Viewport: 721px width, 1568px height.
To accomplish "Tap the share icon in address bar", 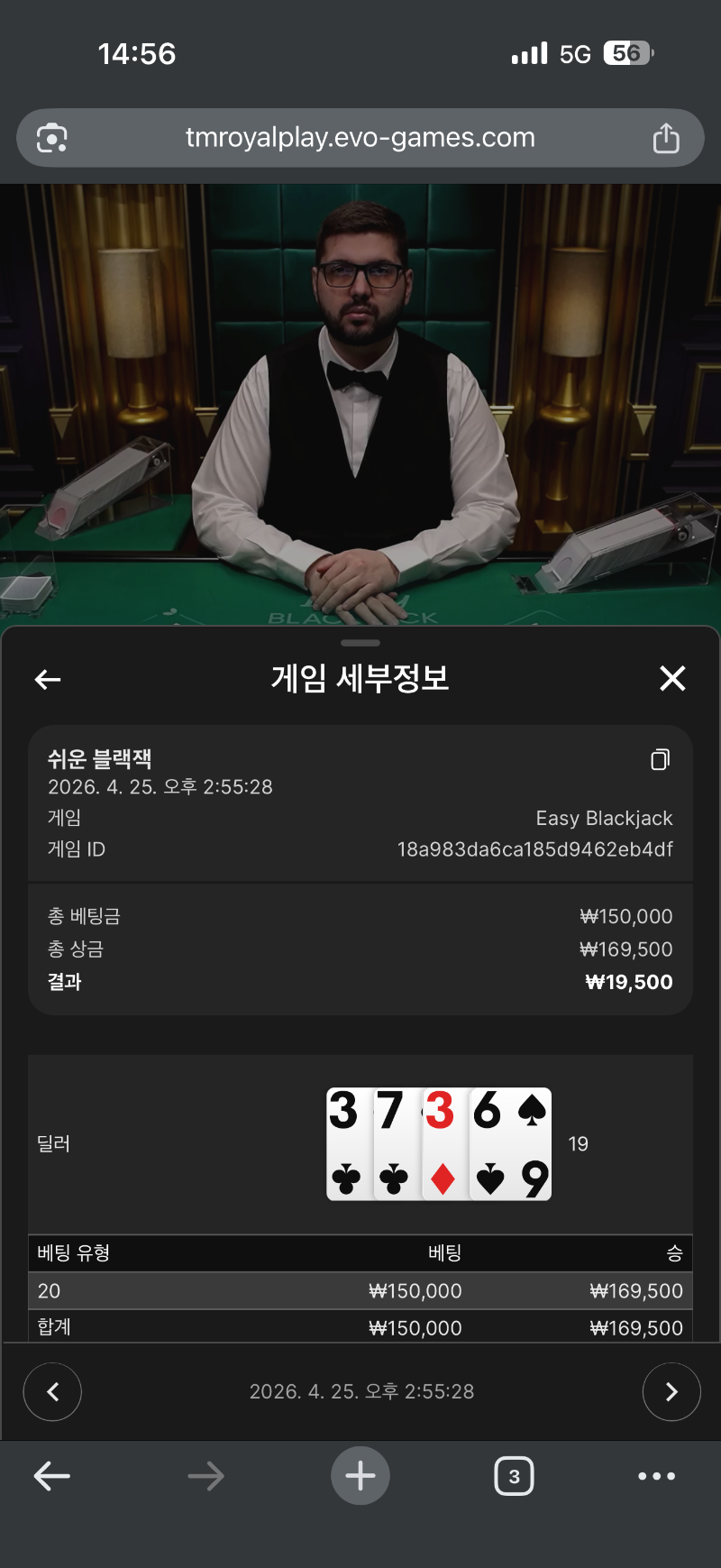I will [x=666, y=138].
